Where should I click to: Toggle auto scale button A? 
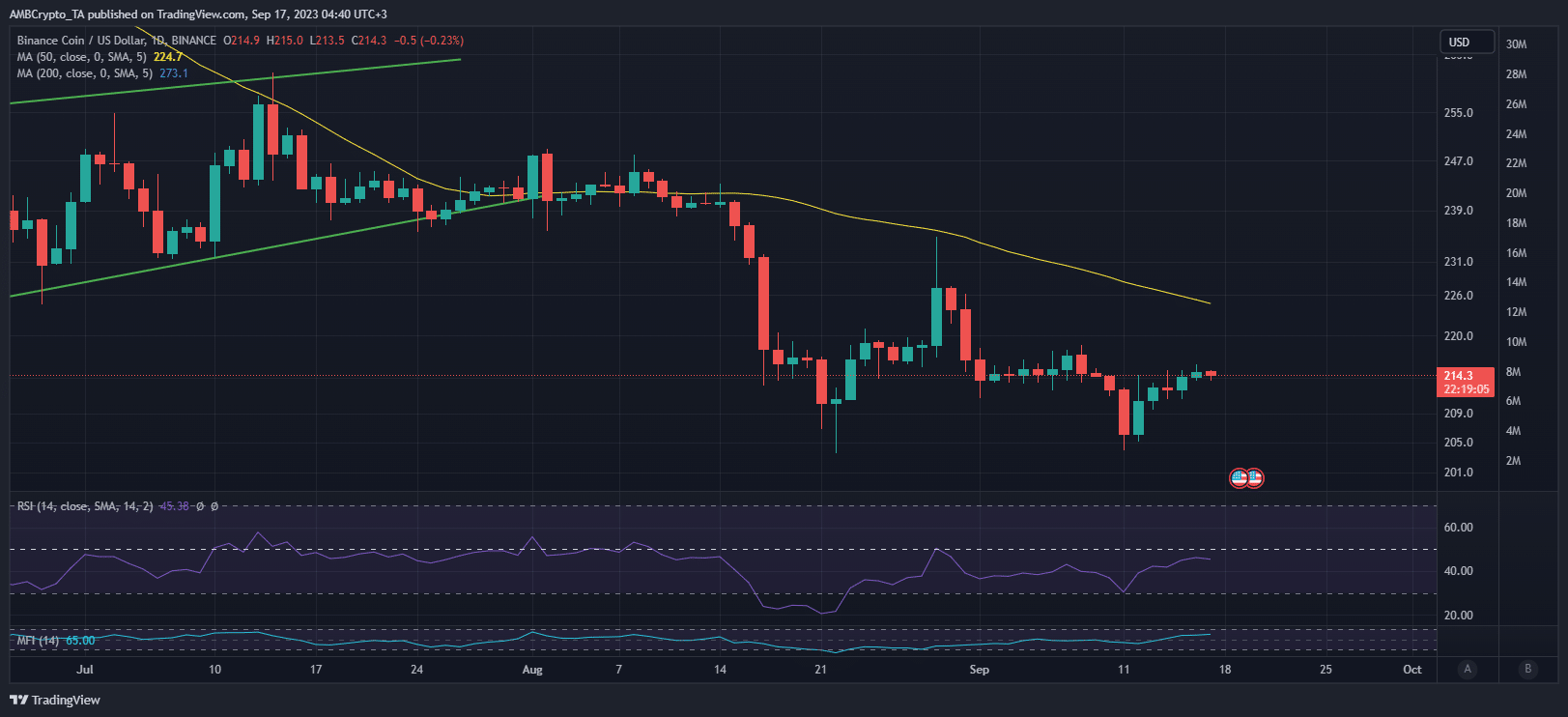1468,669
